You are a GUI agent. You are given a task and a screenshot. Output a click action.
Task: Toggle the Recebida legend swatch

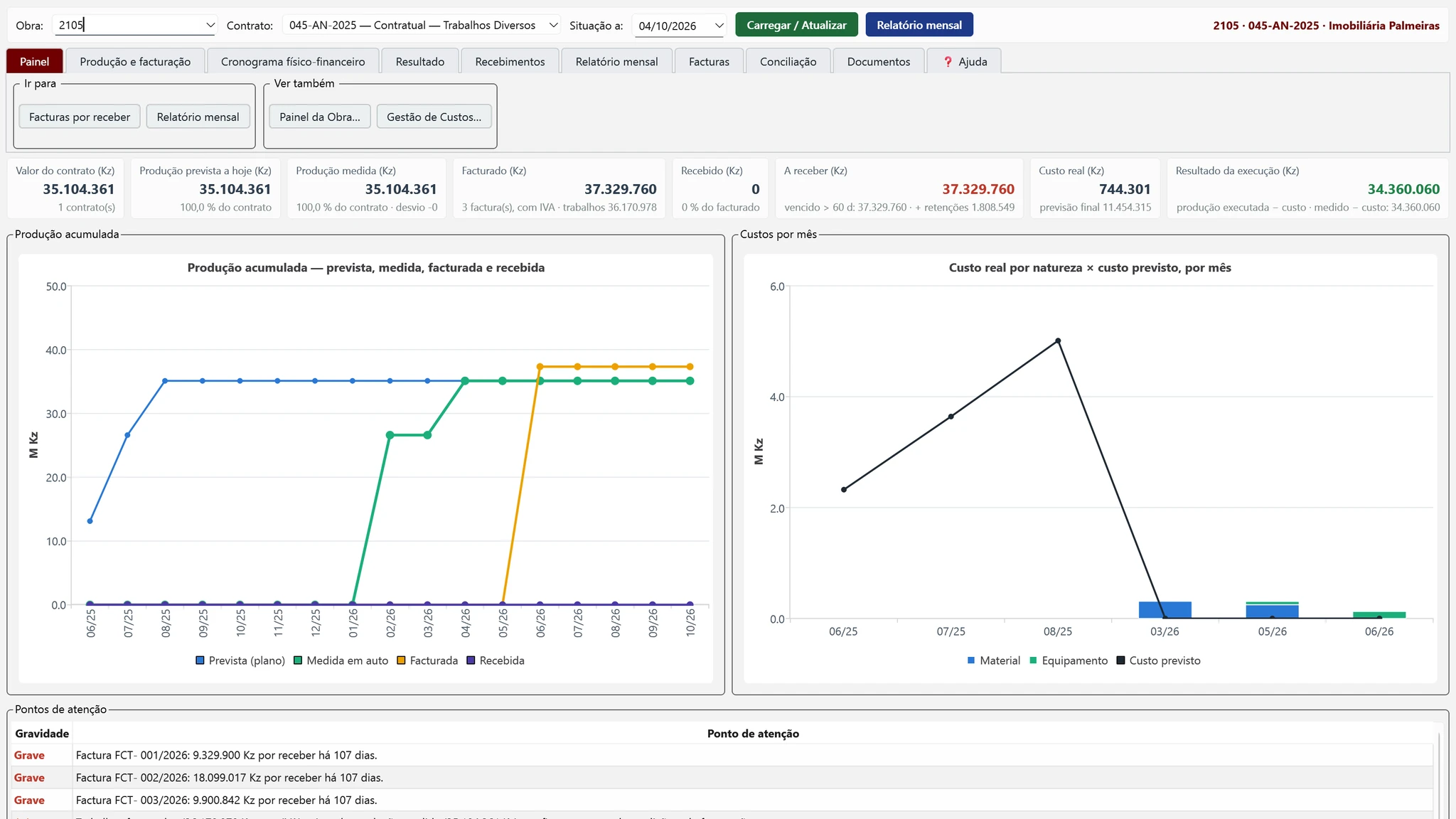pos(471,661)
